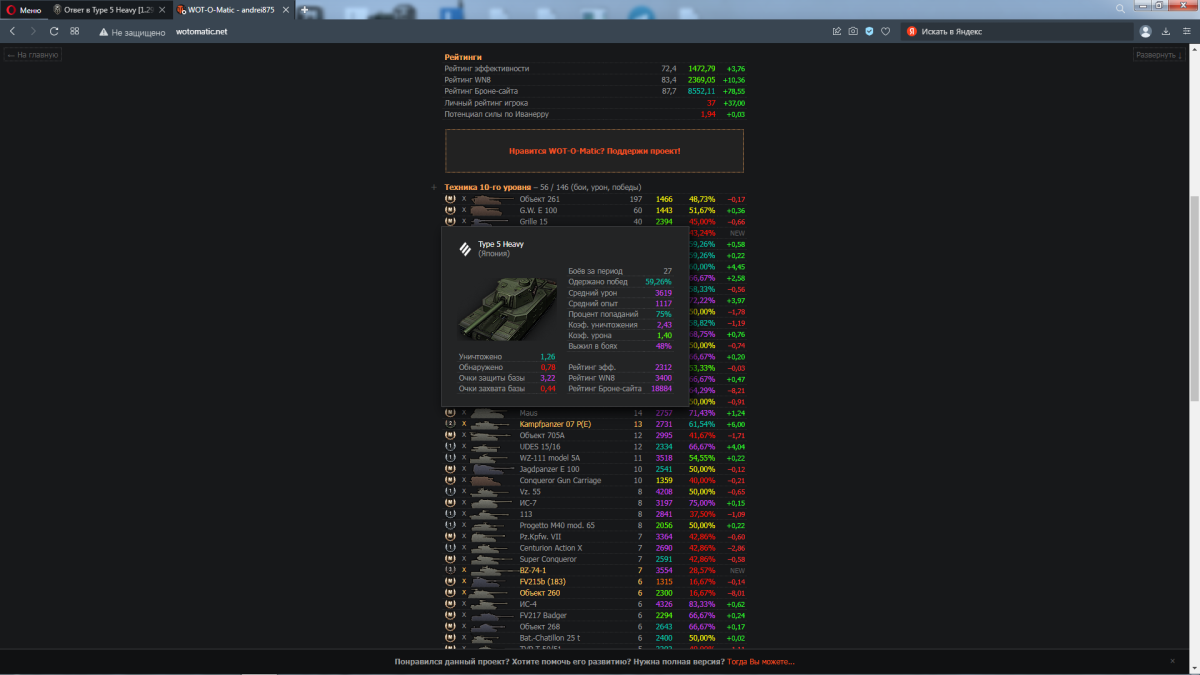This screenshot has height=675, width=1200.
Task: Select the G.W. E 100 row name
Action: click(x=538, y=211)
